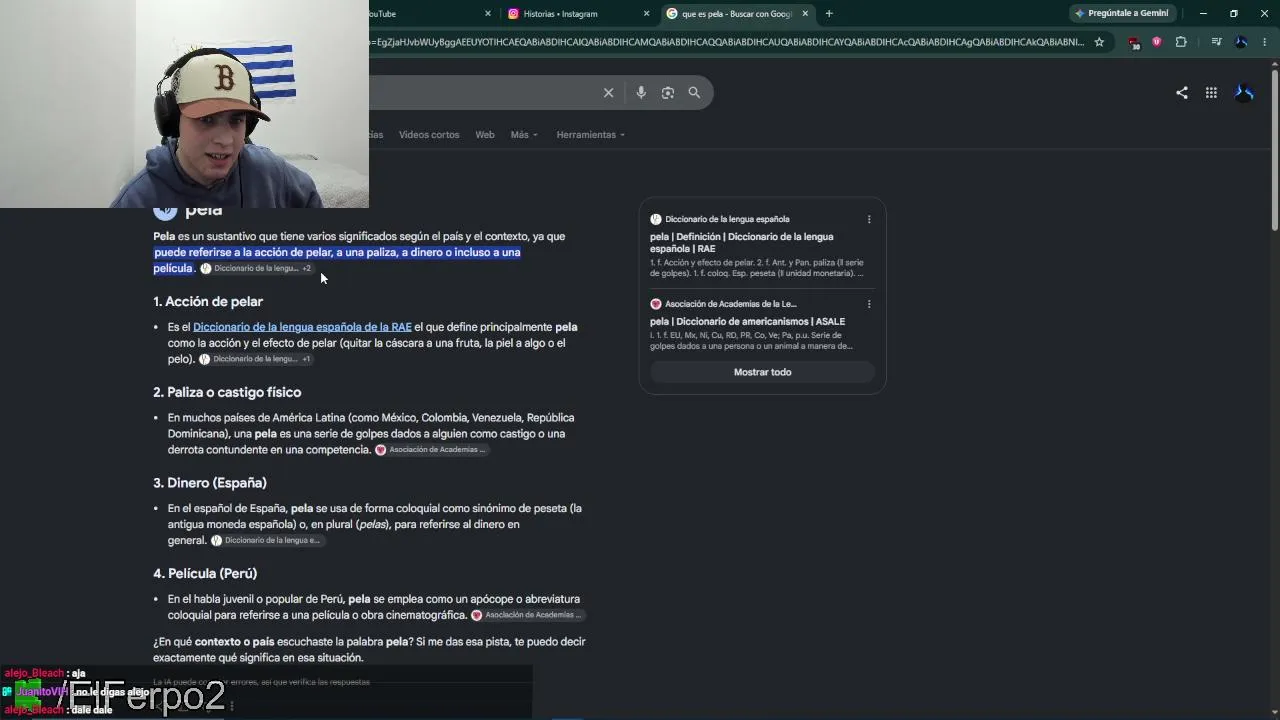Click the browser address bar URL

click(726, 42)
